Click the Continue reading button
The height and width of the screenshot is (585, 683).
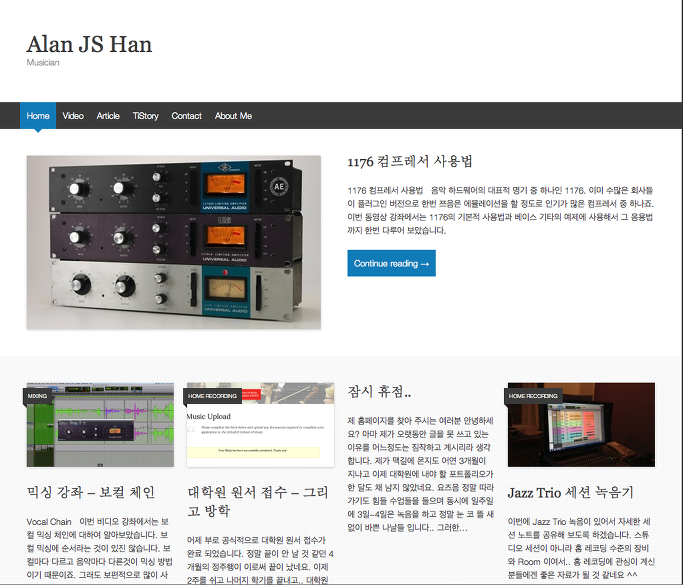(391, 263)
